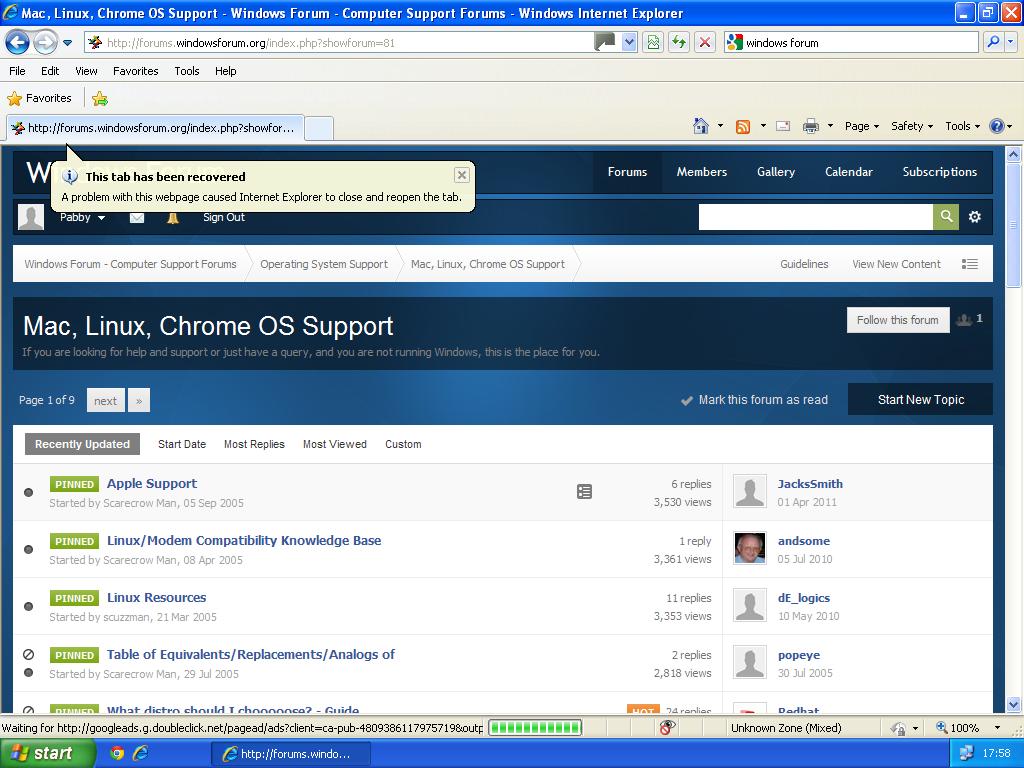Open the Pabby user dropdown
This screenshot has width=1024, height=768.
pos(82,217)
